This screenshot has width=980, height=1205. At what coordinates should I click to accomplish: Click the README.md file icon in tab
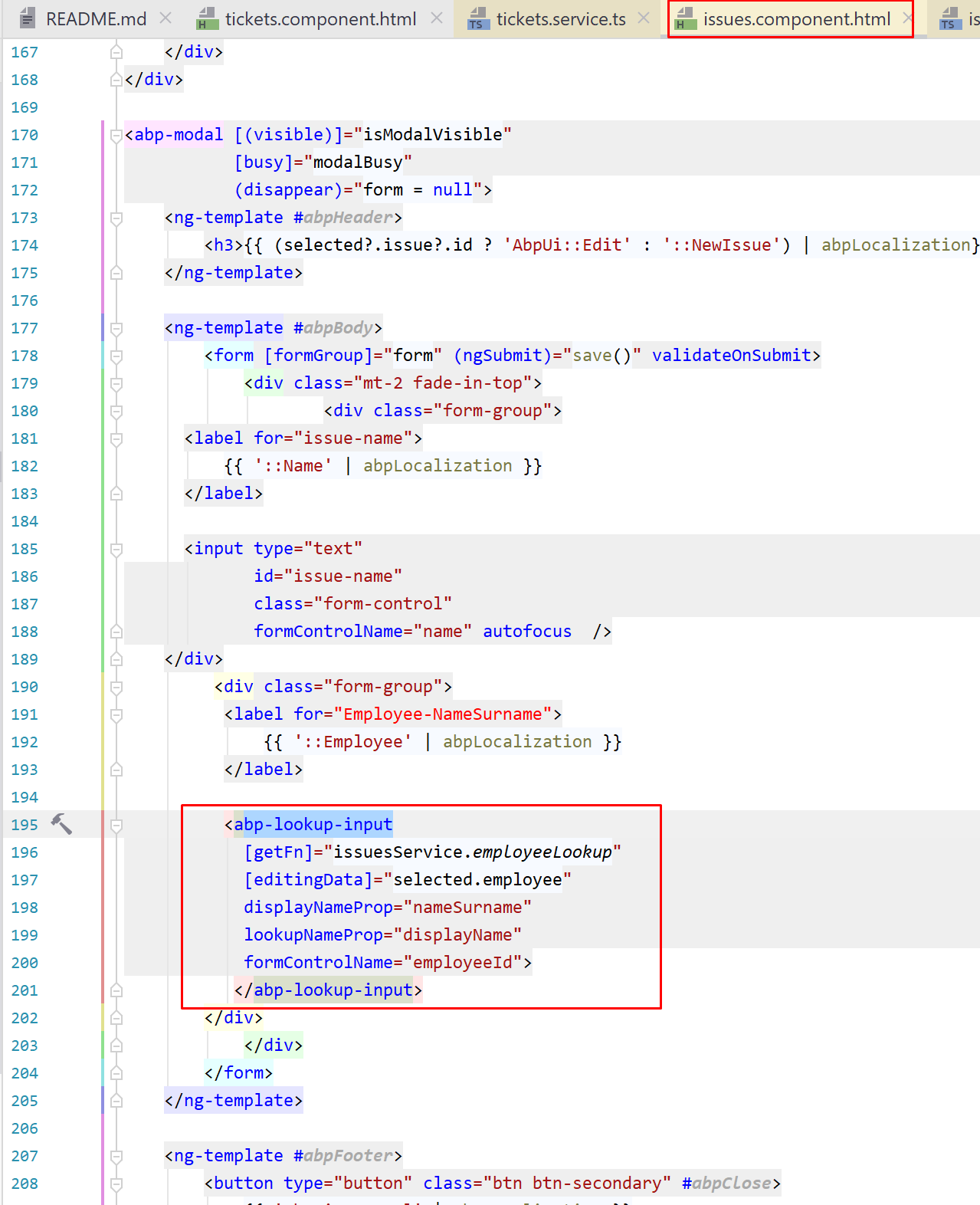28,18
